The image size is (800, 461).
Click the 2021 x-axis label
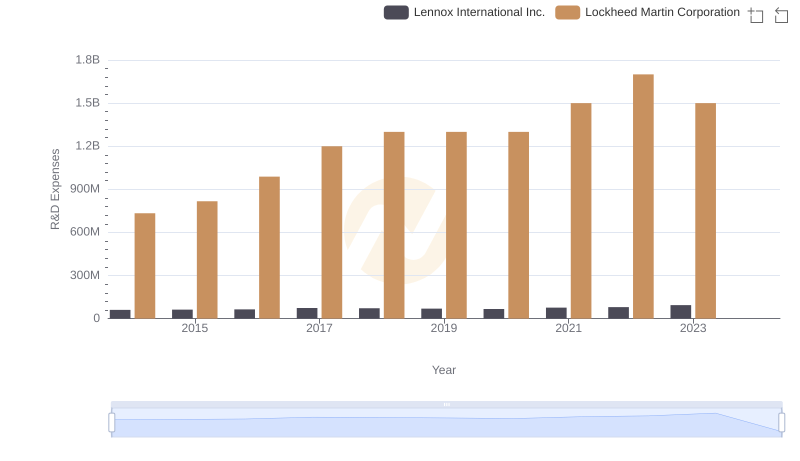[x=568, y=328]
